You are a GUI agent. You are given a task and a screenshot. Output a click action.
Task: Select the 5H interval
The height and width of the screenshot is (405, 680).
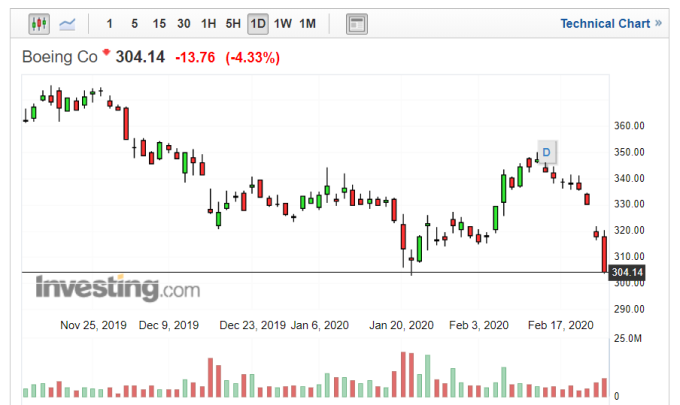(233, 24)
